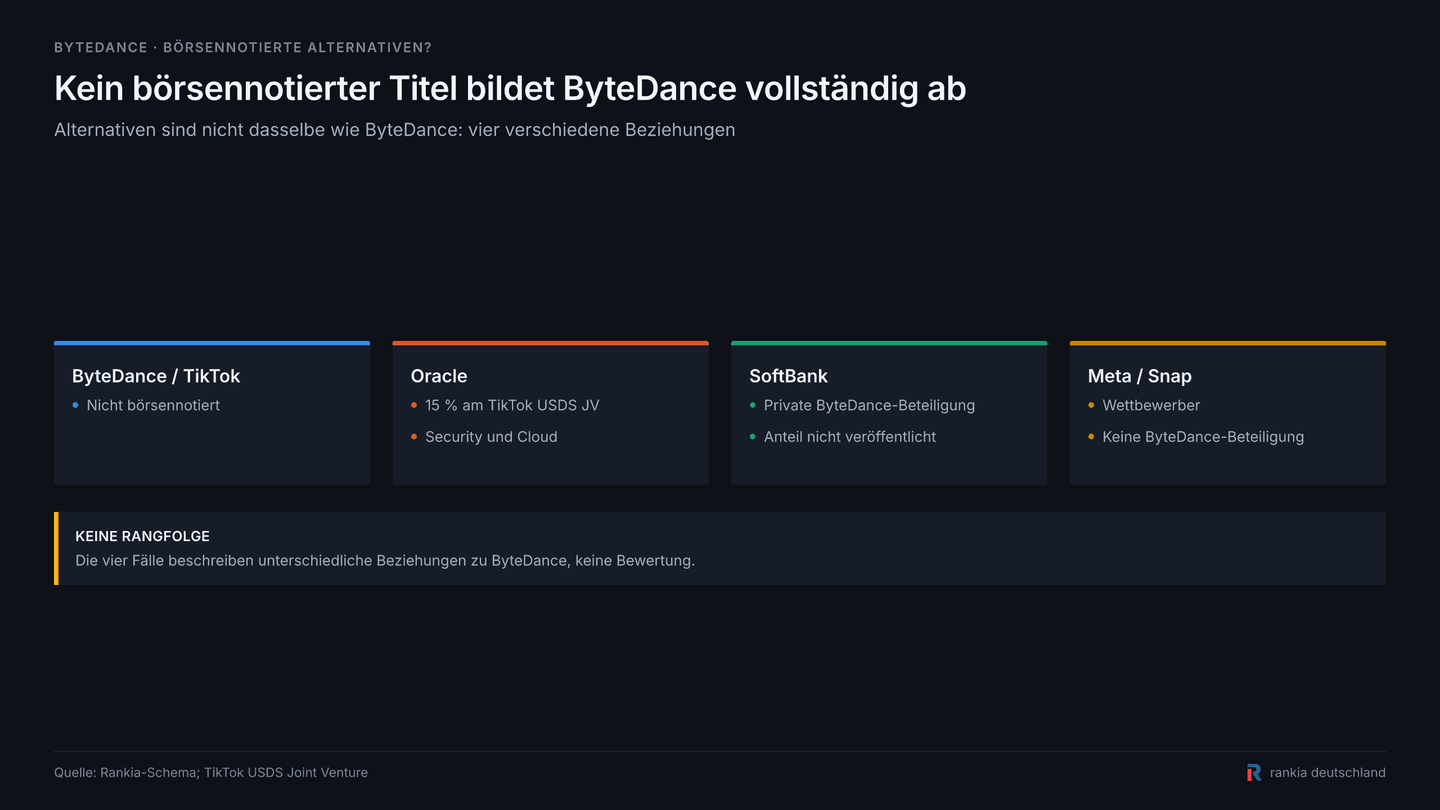The width and height of the screenshot is (1440, 810).
Task: Click 'Private ByteDance-Beteiligung' bullet text
Action: [x=869, y=405]
